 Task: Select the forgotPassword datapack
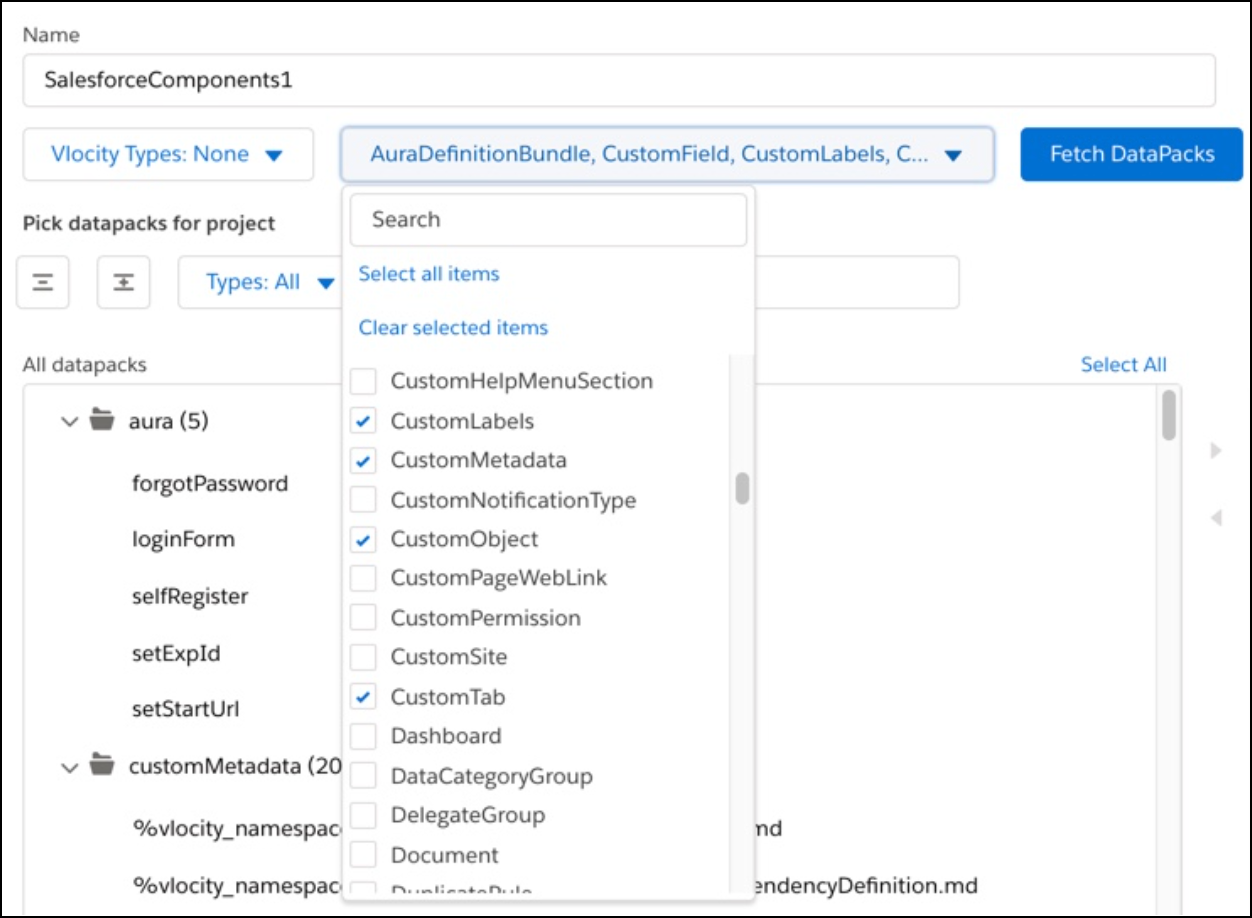coord(210,483)
